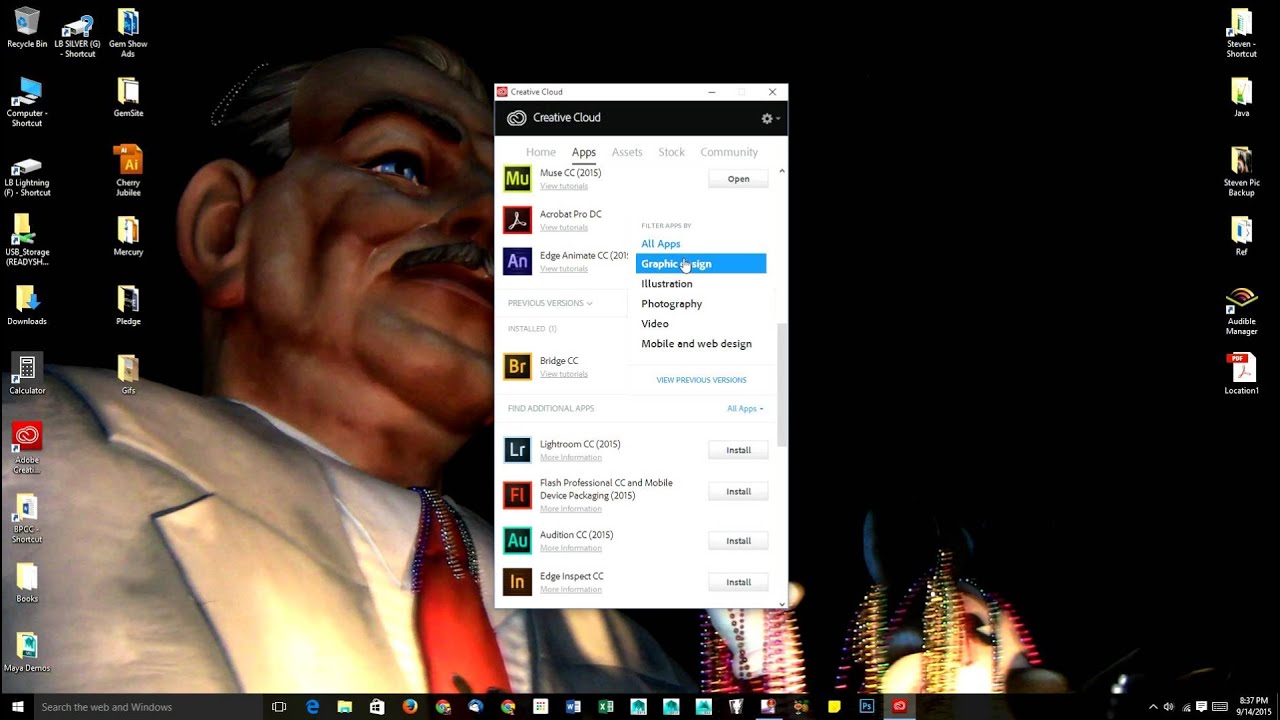Open Microsoft Edge from the taskbar
The width and height of the screenshot is (1280, 720).
pyautogui.click(x=312, y=707)
